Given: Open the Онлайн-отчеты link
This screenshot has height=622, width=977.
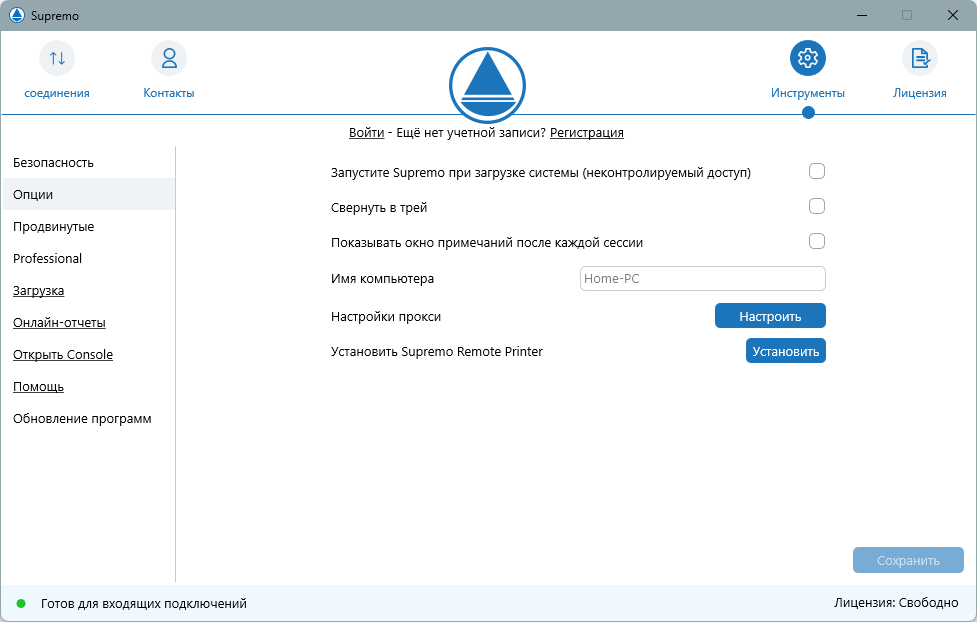Looking at the screenshot, I should [x=59, y=322].
